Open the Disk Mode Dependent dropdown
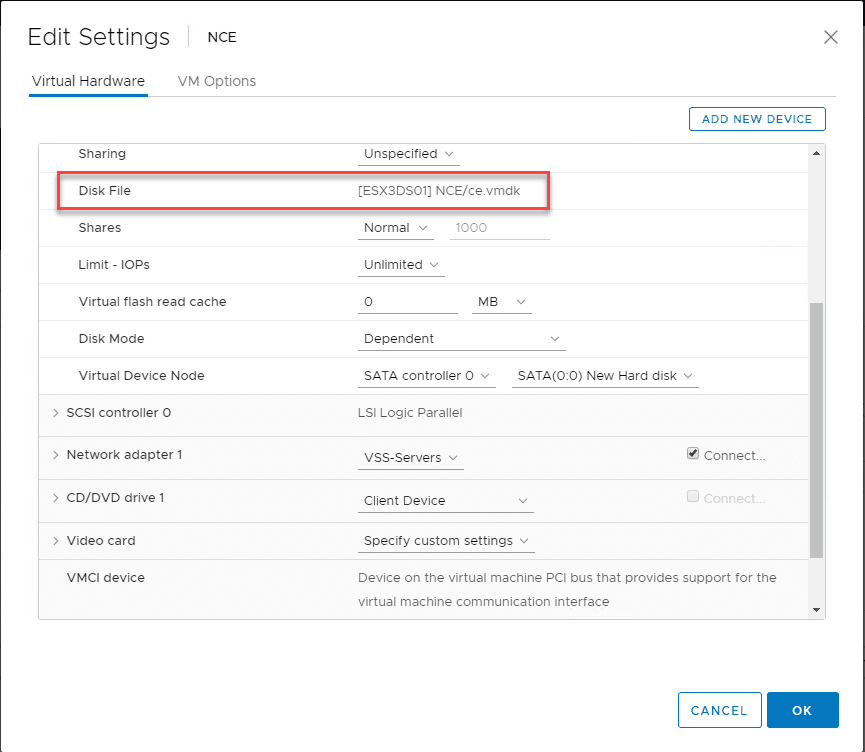865x752 pixels. pyautogui.click(x=461, y=339)
